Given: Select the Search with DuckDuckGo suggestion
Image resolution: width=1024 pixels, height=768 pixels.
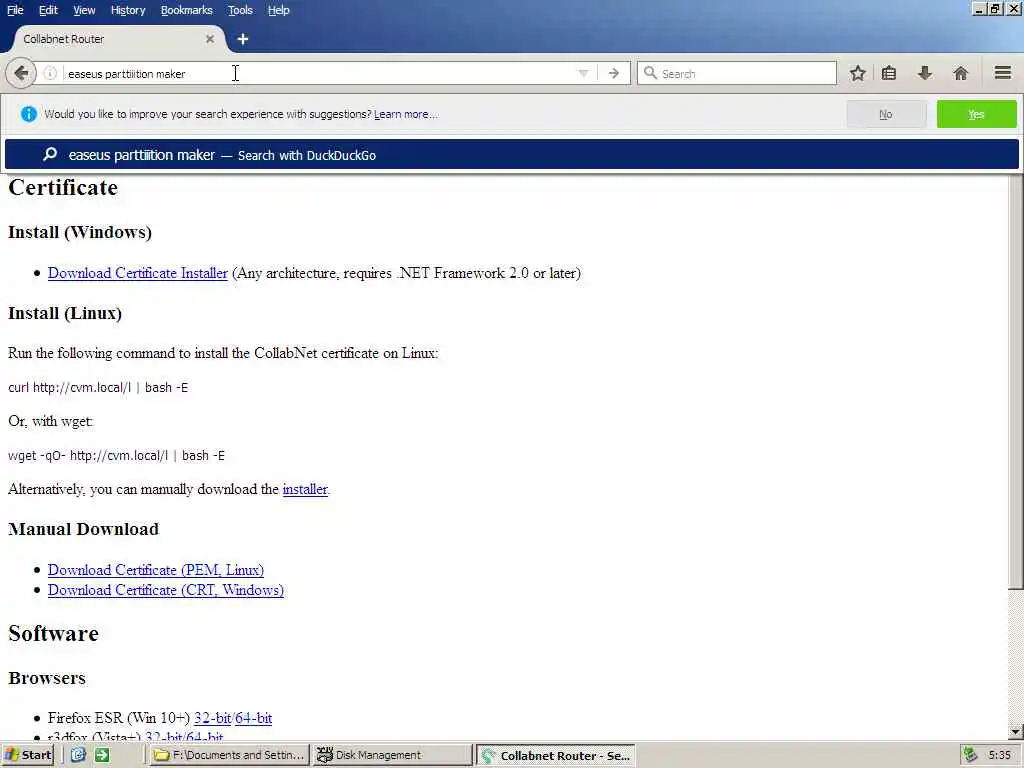Looking at the screenshot, I should pos(511,155).
